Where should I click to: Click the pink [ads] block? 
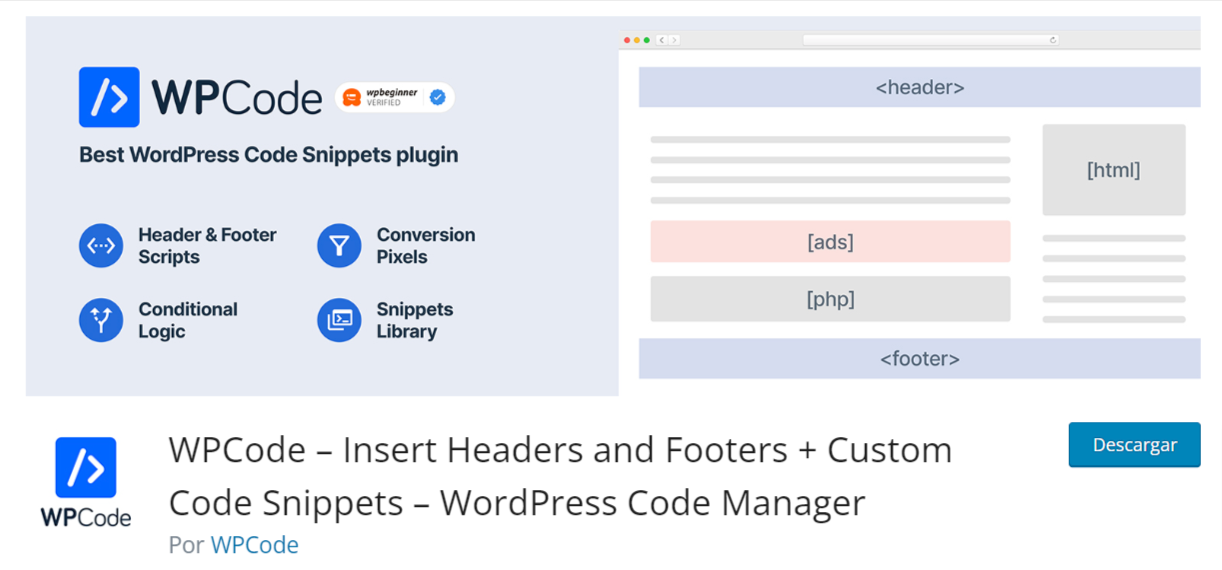coord(830,242)
